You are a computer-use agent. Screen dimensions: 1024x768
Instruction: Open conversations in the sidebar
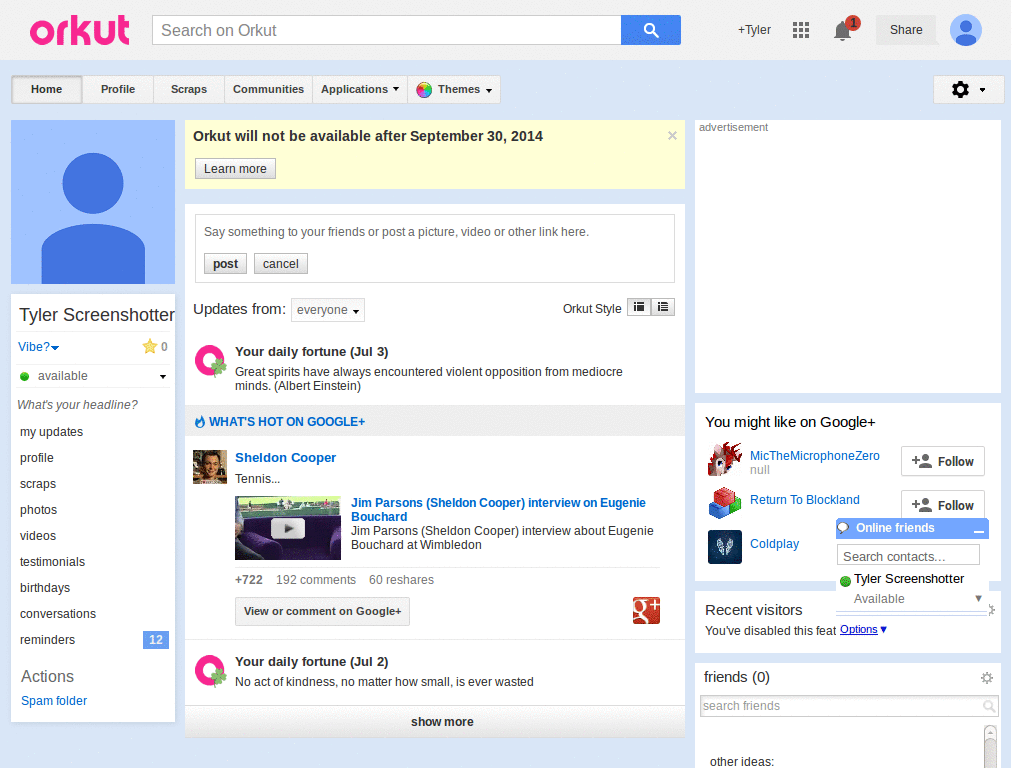click(58, 614)
